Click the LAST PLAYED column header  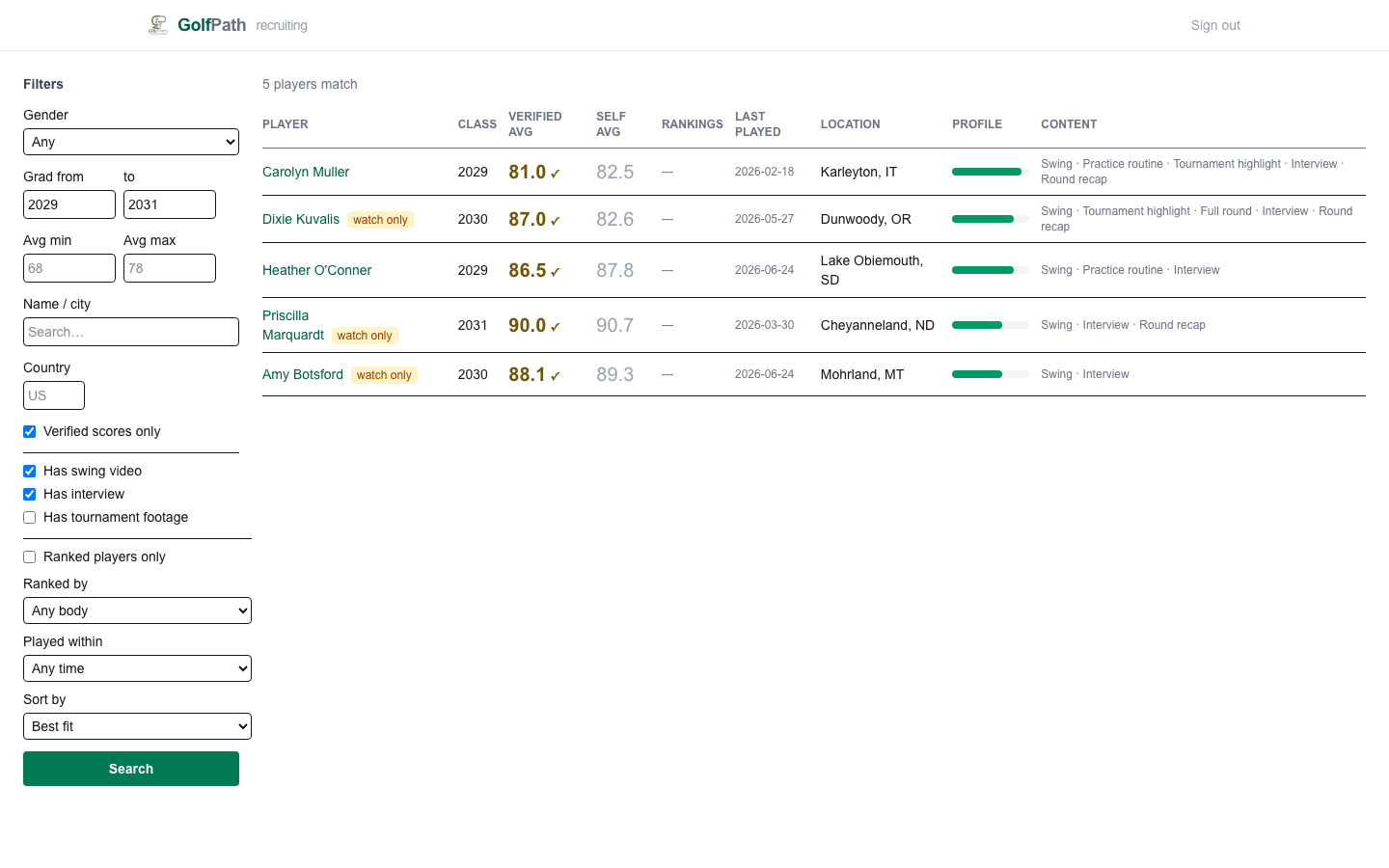[x=758, y=124]
